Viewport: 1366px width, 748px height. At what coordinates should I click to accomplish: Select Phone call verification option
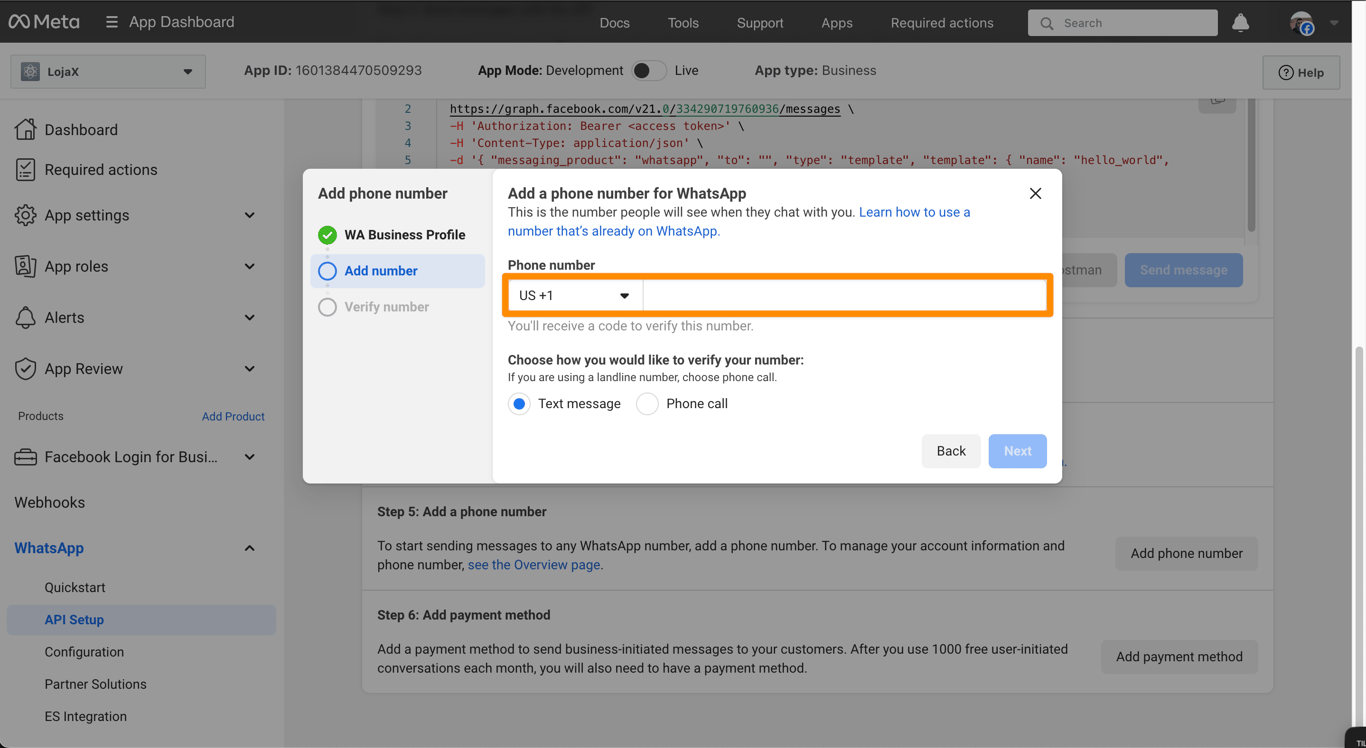coord(647,404)
